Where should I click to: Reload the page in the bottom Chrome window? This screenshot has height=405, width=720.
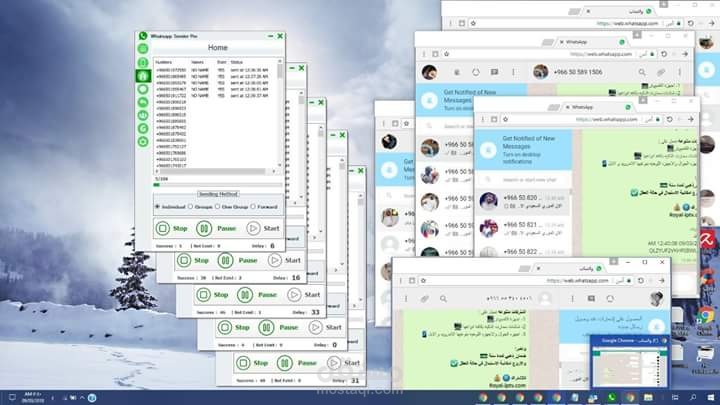(641, 281)
